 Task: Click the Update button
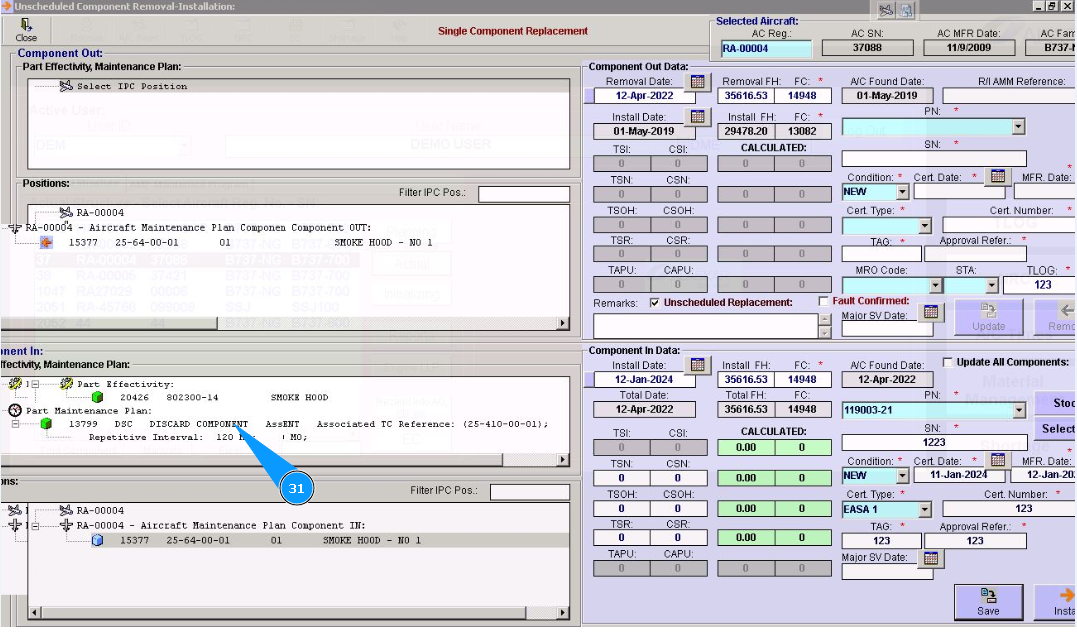coord(988,318)
